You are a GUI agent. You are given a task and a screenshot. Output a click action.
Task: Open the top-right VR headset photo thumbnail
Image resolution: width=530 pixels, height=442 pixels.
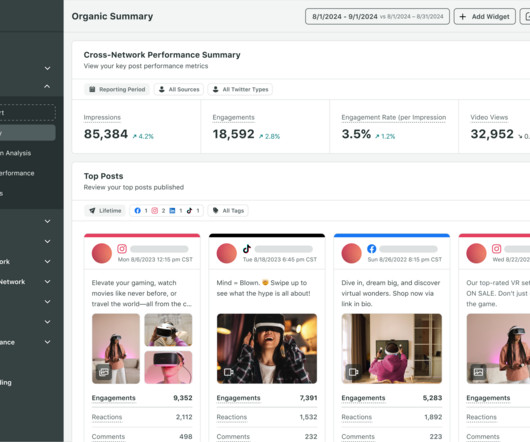click(168, 330)
